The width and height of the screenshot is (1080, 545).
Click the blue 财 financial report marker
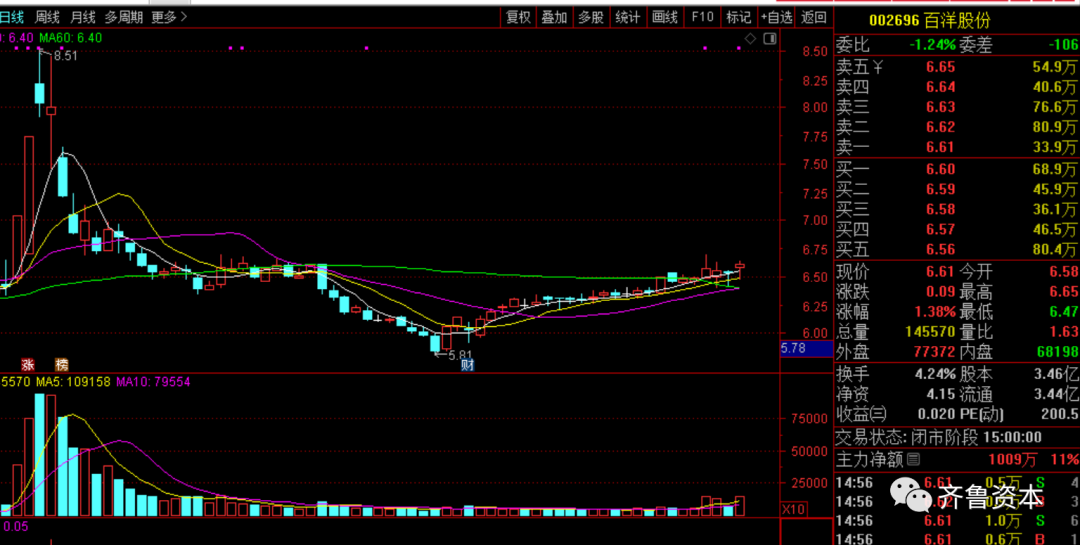pyautogui.click(x=468, y=365)
